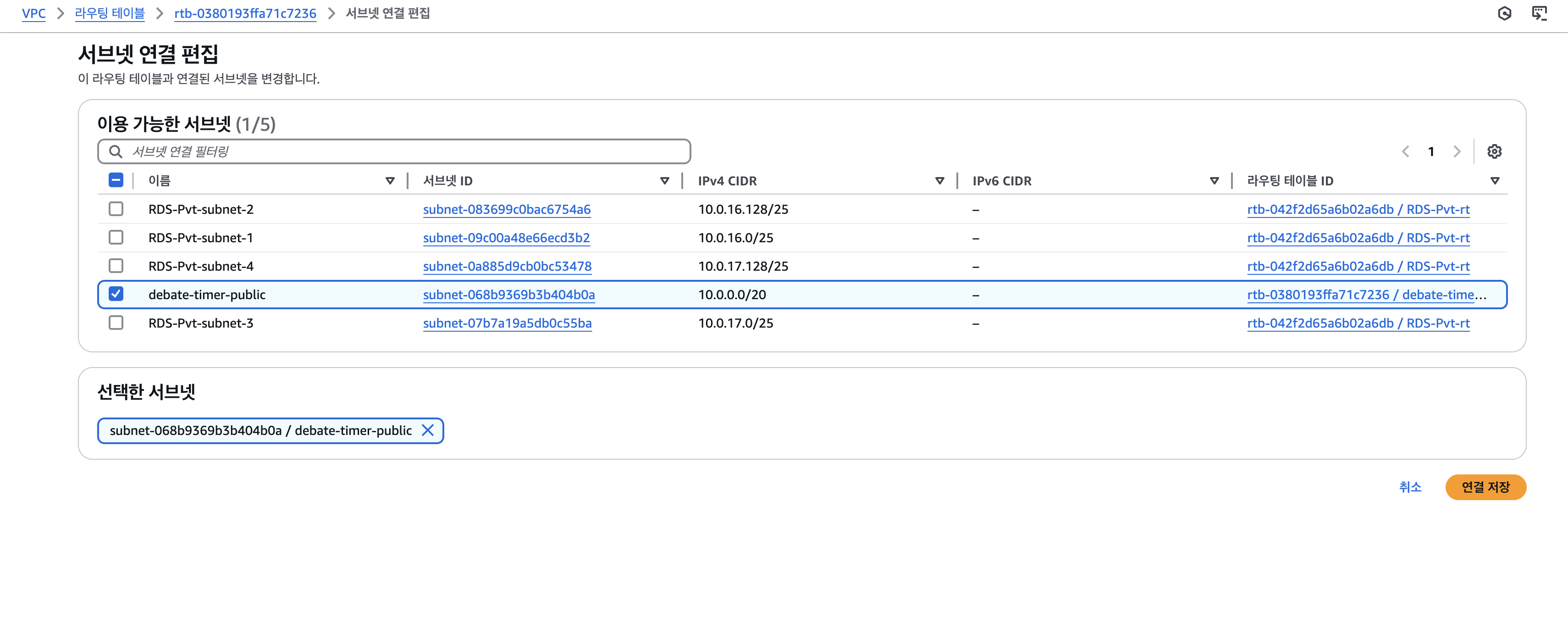Open VPC breadcrumb link

33,13
